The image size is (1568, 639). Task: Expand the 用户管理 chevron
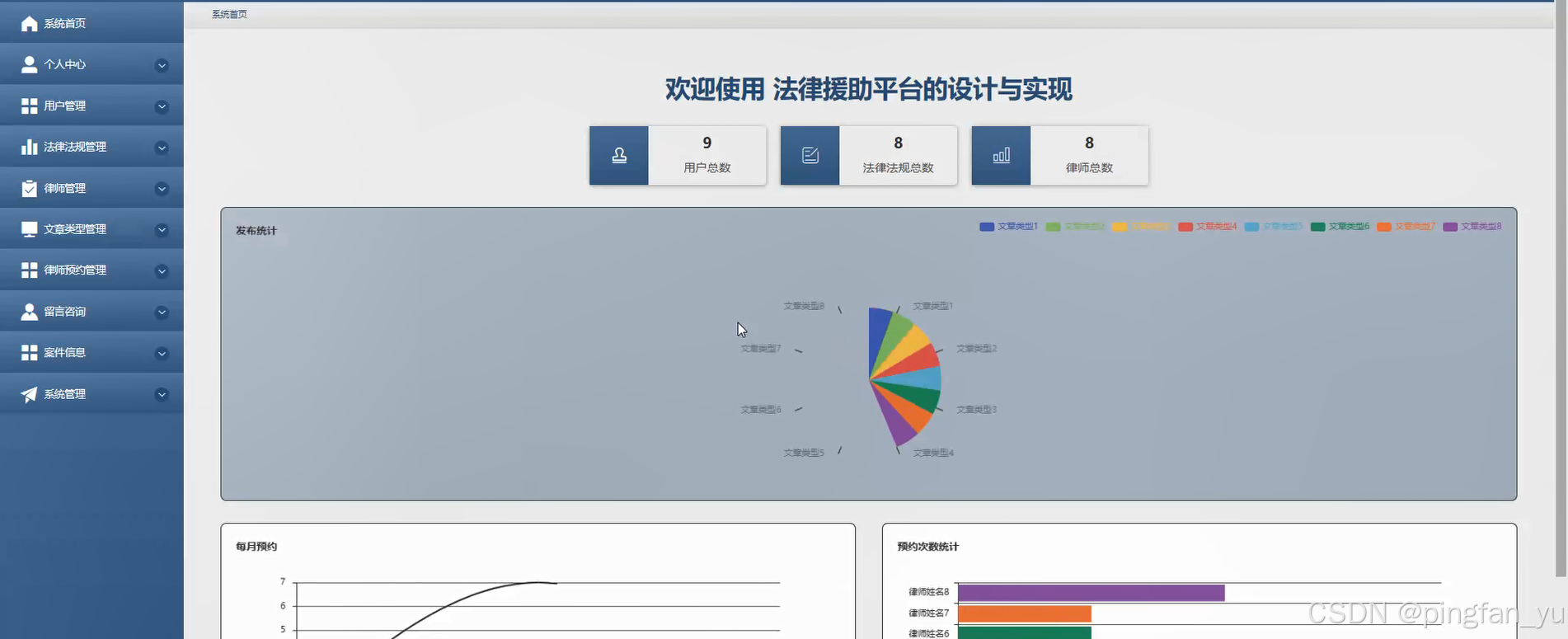162,106
